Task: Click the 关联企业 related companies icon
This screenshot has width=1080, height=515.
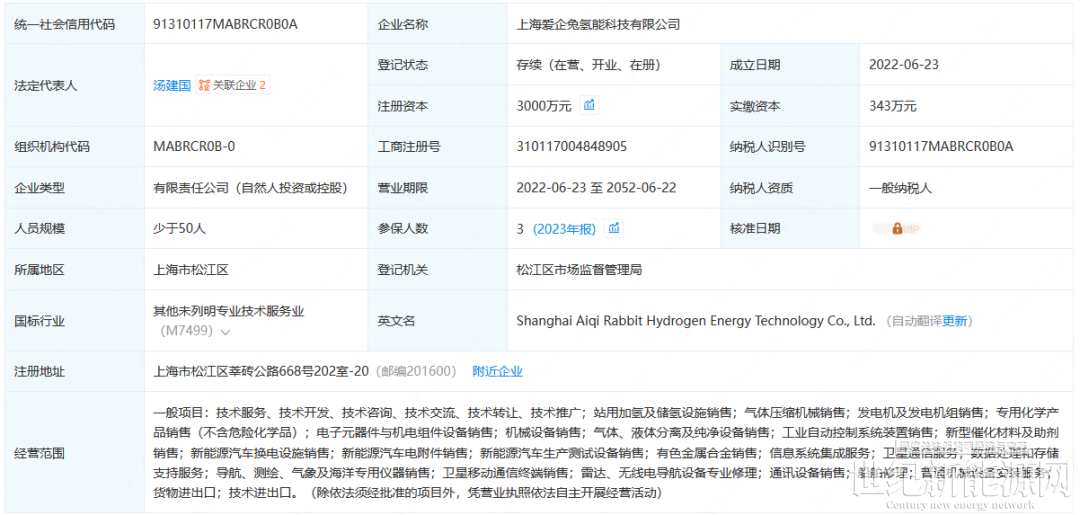Action: [x=204, y=86]
